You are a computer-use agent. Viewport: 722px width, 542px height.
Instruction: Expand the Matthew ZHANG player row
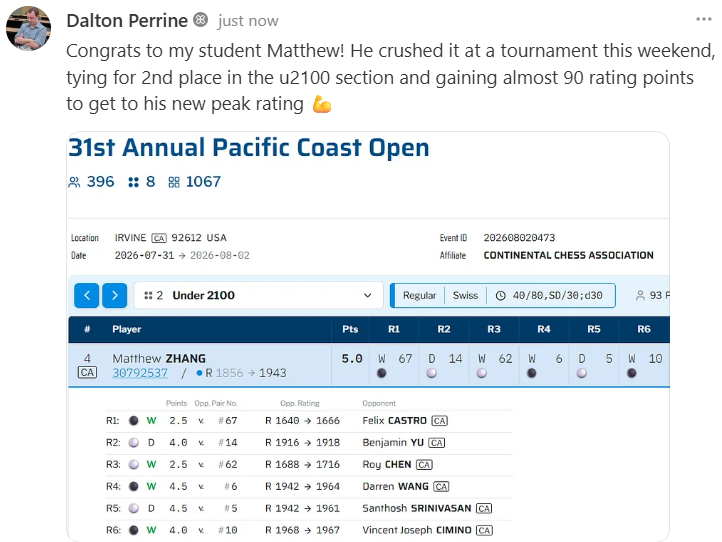369,366
